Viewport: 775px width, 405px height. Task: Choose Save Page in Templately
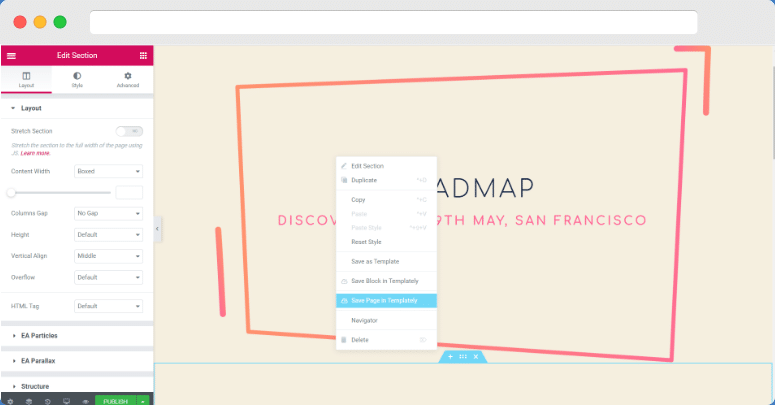pyautogui.click(x=387, y=301)
